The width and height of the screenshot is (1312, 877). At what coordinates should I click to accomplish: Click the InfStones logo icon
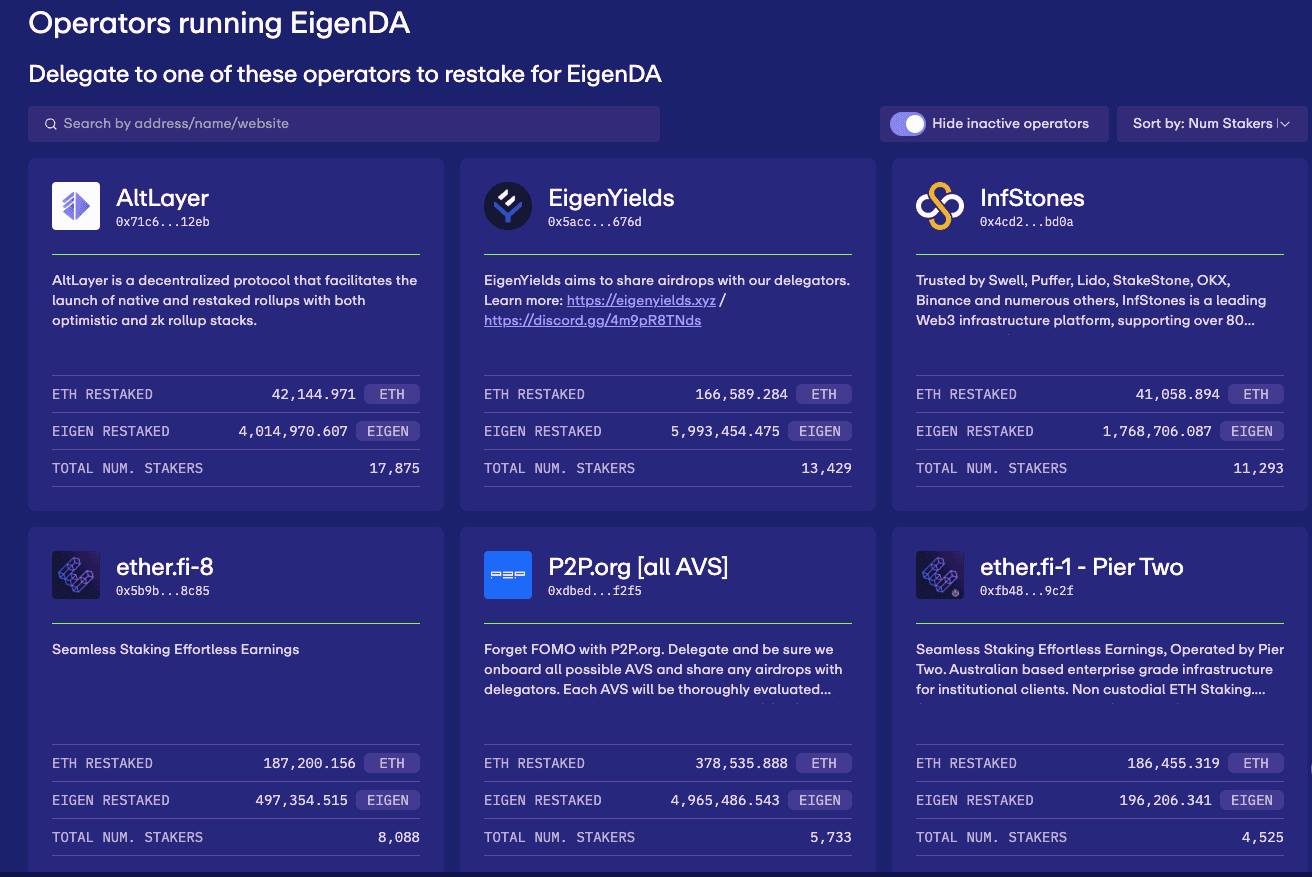pos(940,206)
